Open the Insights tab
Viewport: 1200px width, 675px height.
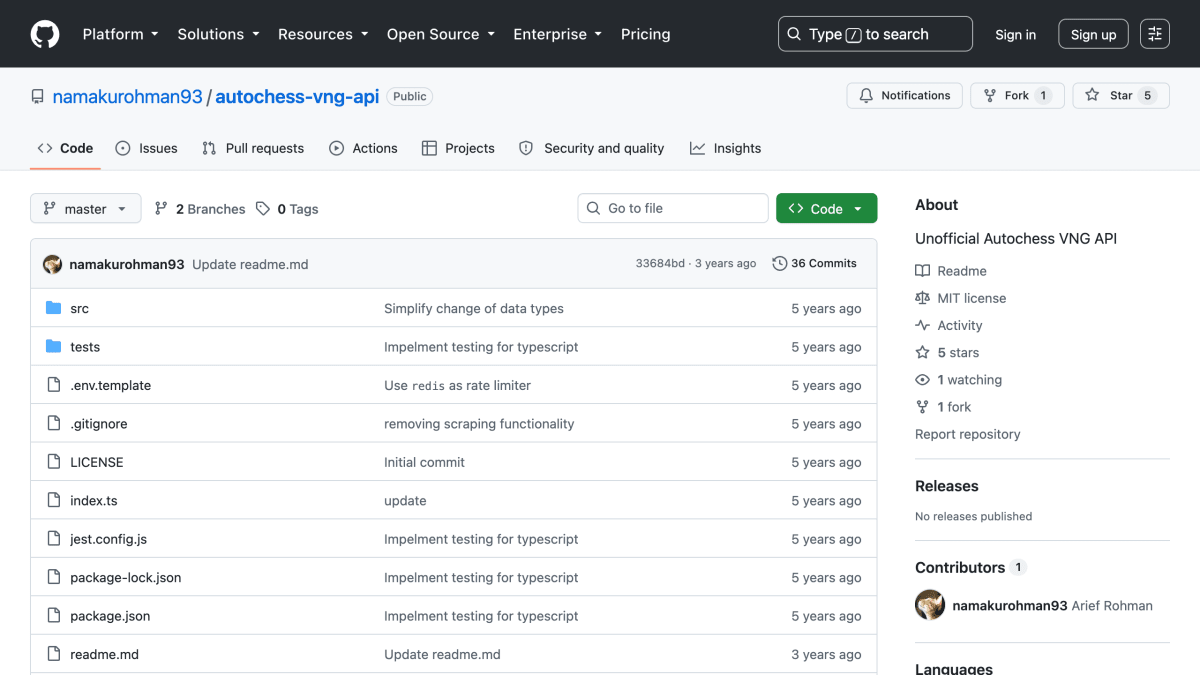pyautogui.click(x=725, y=148)
